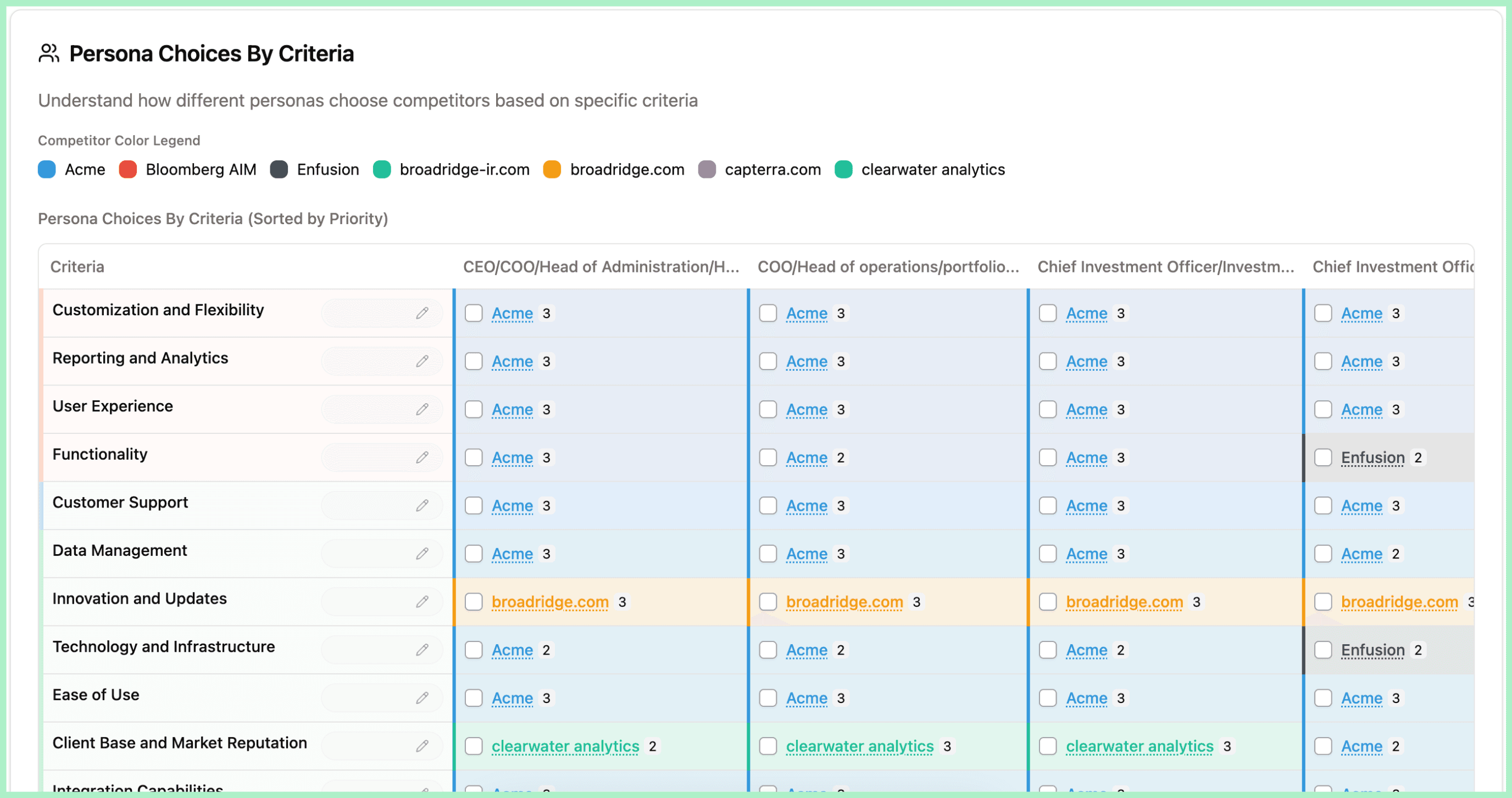
Task: Tick the broadridge.com checkbox in COO column
Action: tap(768, 602)
